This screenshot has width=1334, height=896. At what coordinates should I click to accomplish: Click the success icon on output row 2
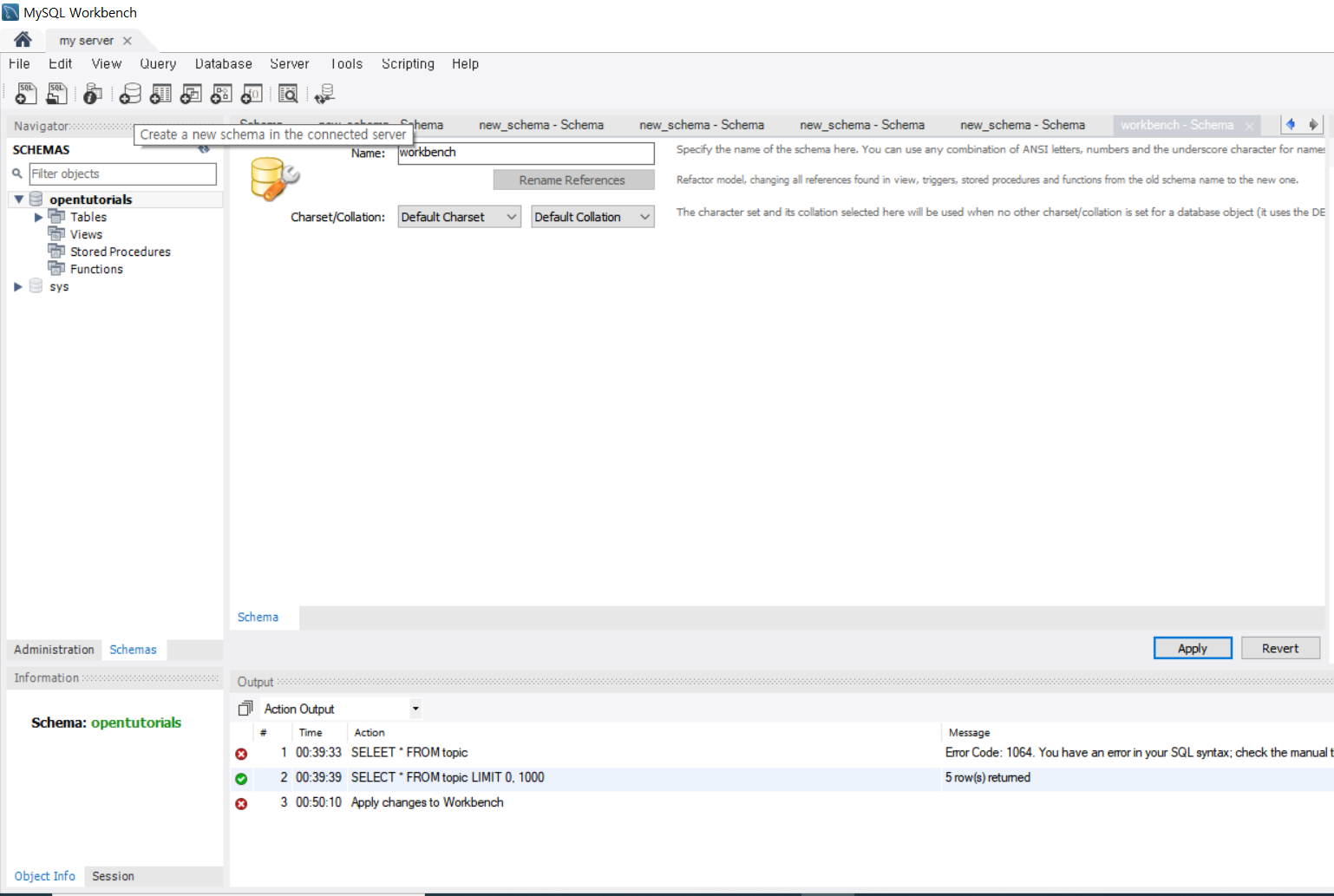pyautogui.click(x=241, y=779)
